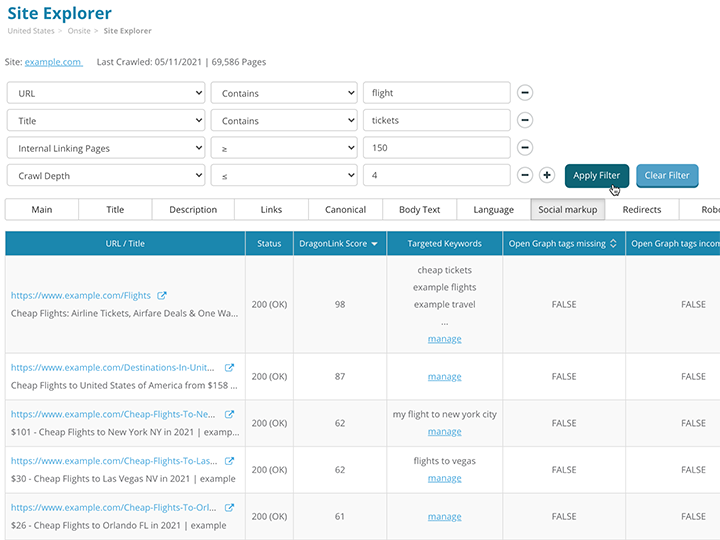The width and height of the screenshot is (720, 540).
Task: Click the Internal Linking Pages value field
Action: [436, 148]
